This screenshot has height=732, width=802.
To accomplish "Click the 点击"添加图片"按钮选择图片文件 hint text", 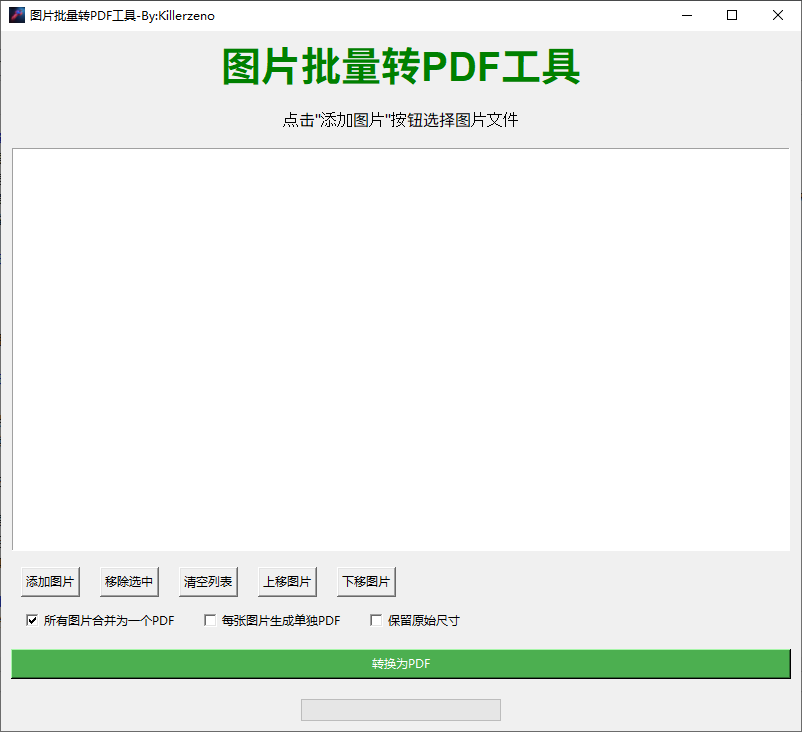I will 400,120.
